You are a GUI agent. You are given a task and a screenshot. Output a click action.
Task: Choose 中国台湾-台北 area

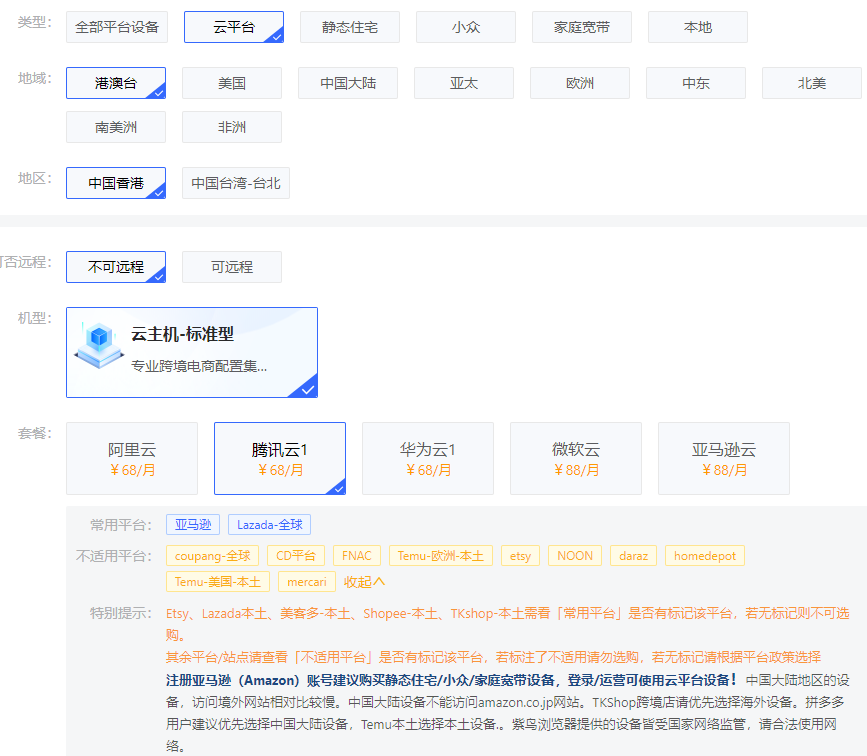(x=236, y=183)
